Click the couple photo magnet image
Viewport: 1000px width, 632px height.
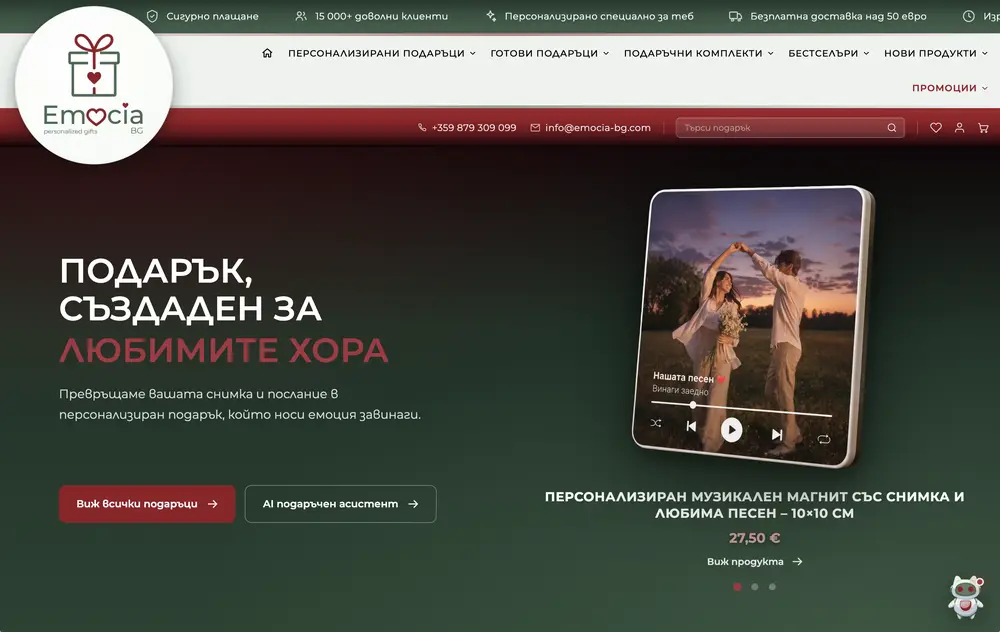click(x=753, y=327)
